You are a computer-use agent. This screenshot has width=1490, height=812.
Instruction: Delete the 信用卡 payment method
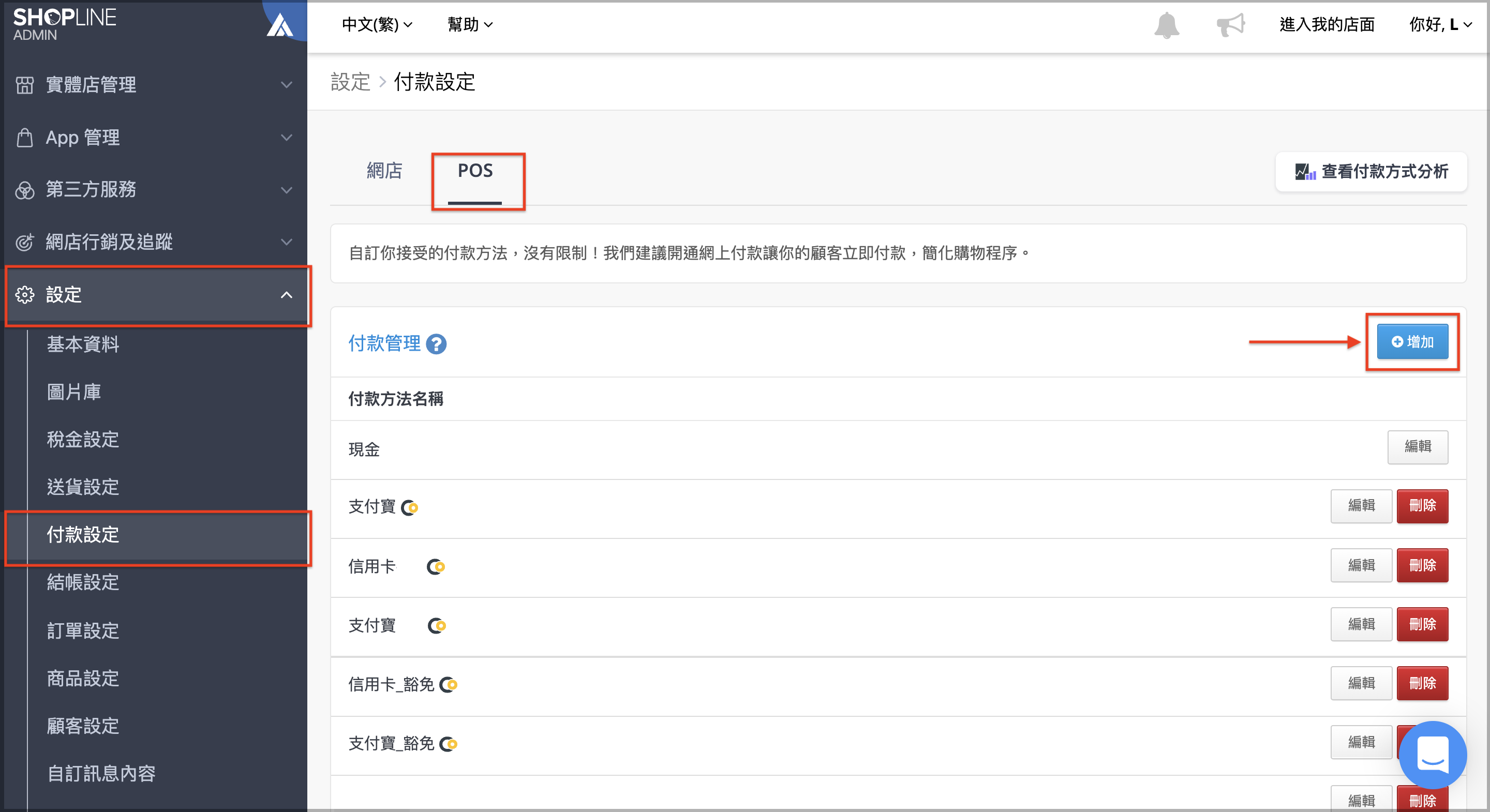pos(1422,566)
